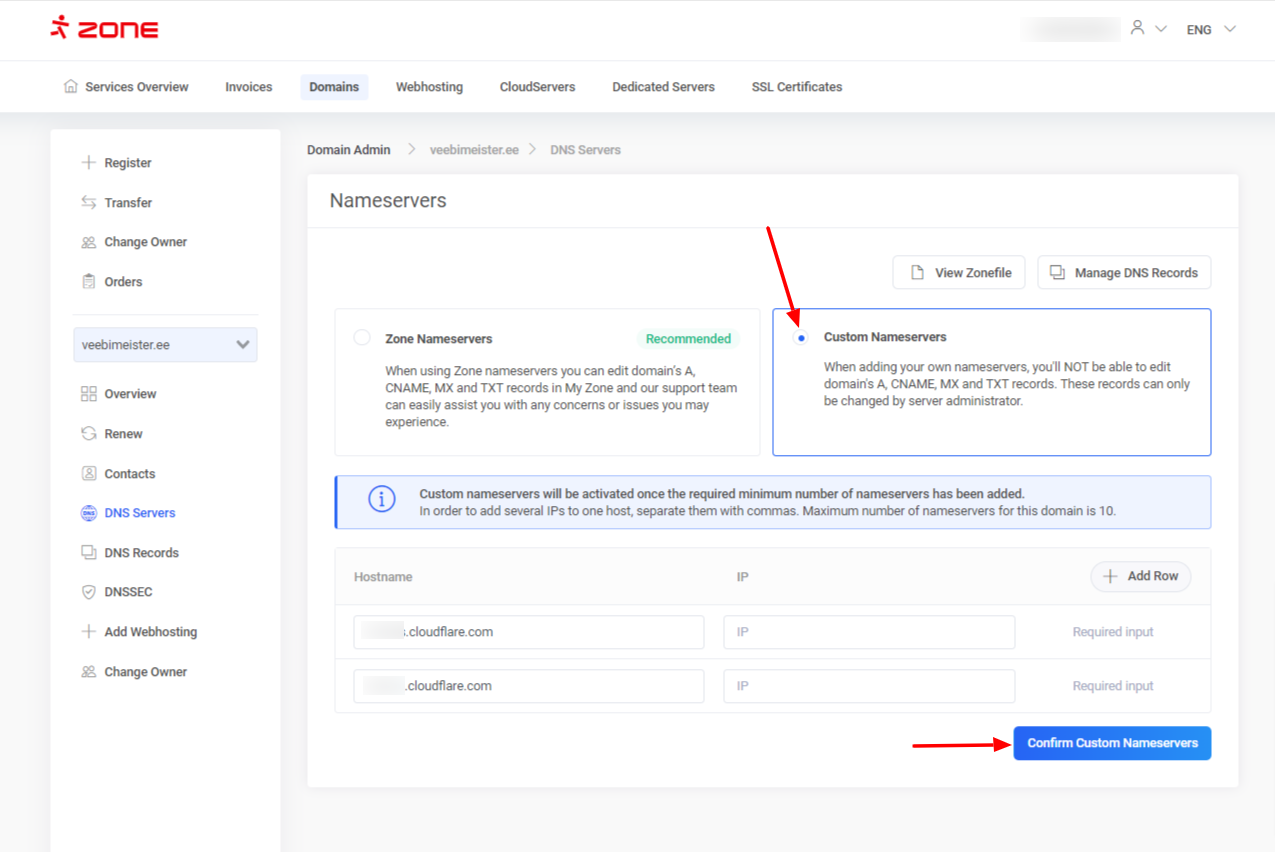Click the first nameserver IP field
1275x852 pixels.
[x=869, y=632]
